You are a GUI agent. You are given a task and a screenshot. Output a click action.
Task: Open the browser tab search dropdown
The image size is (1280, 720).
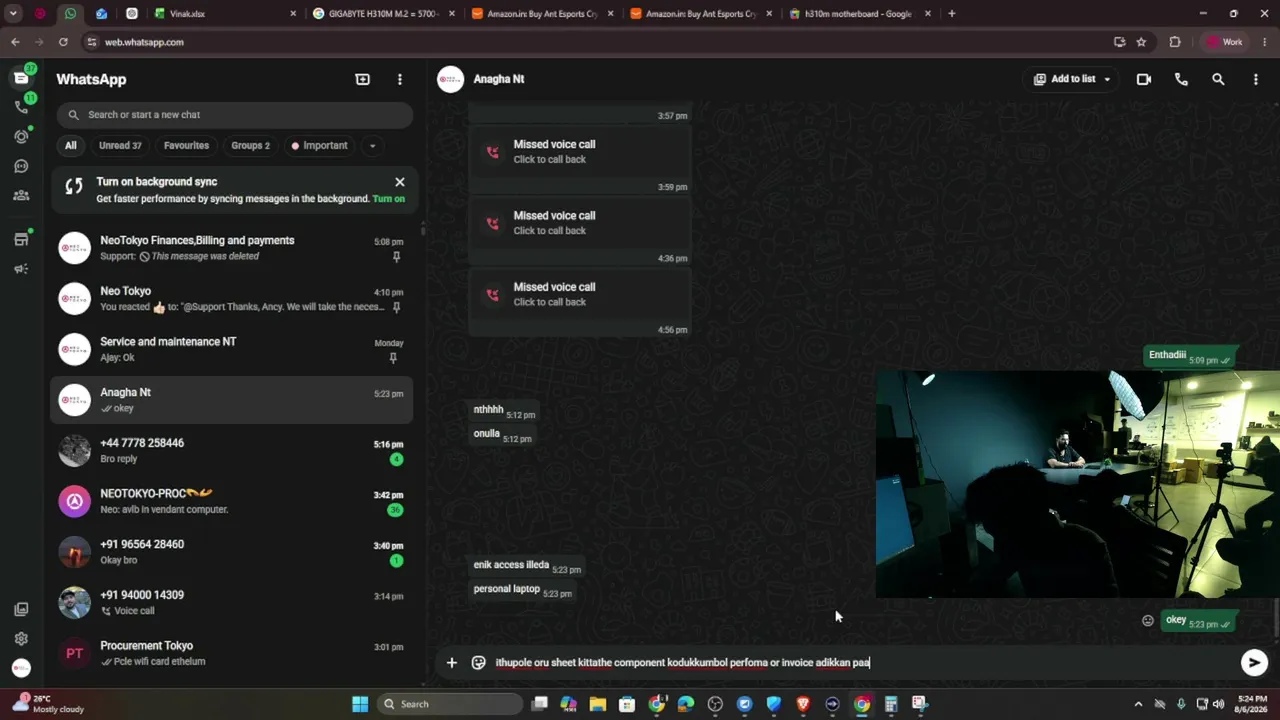[x=13, y=14]
